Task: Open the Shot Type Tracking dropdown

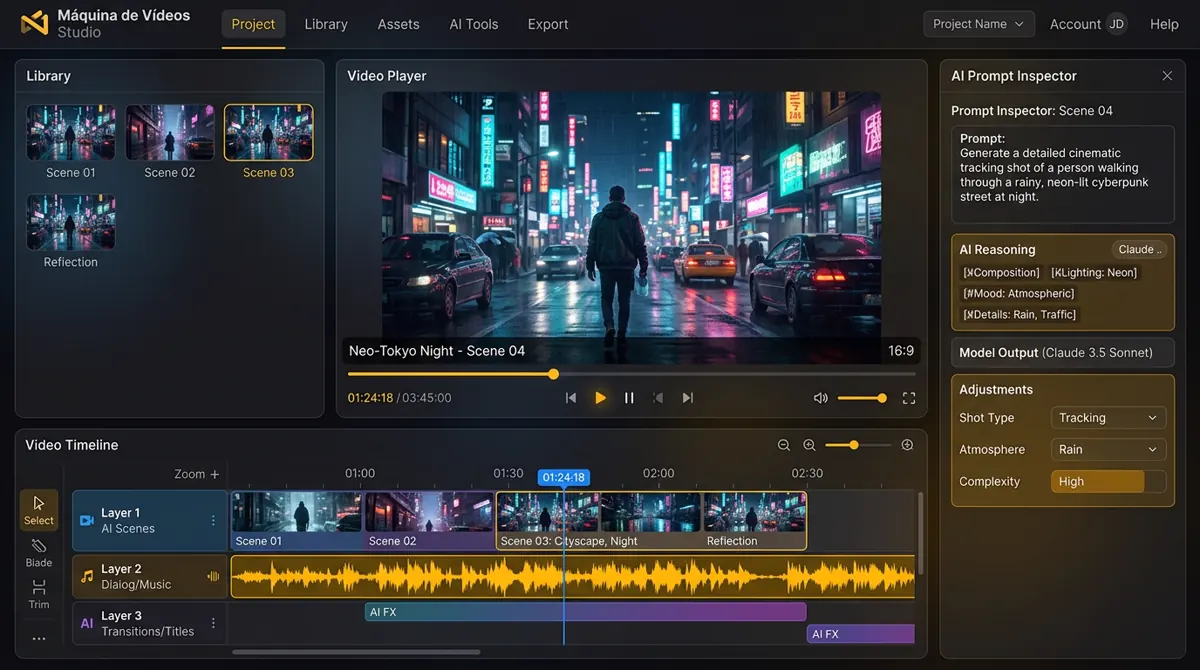Action: [1109, 418]
